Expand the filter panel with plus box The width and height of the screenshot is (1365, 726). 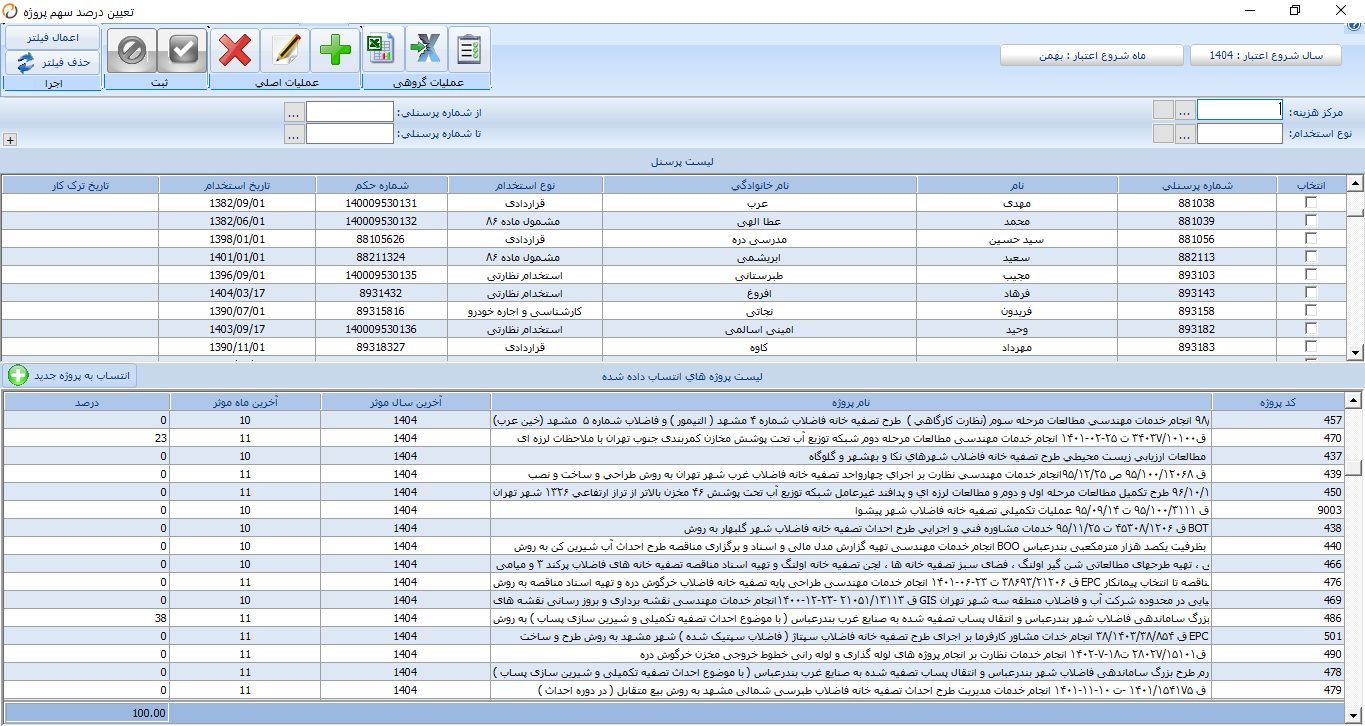[10, 140]
